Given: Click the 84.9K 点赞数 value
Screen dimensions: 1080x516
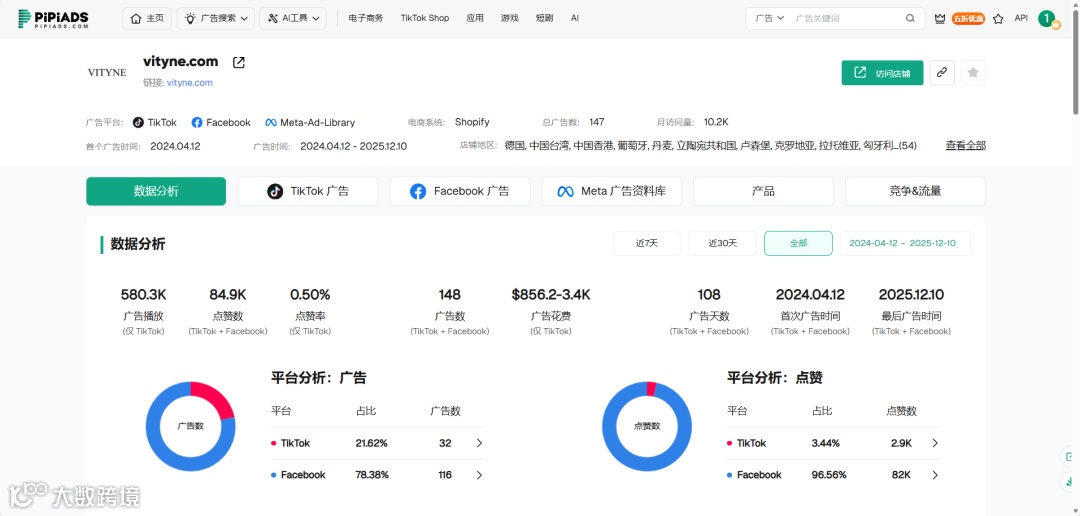Looking at the screenshot, I should [227, 295].
